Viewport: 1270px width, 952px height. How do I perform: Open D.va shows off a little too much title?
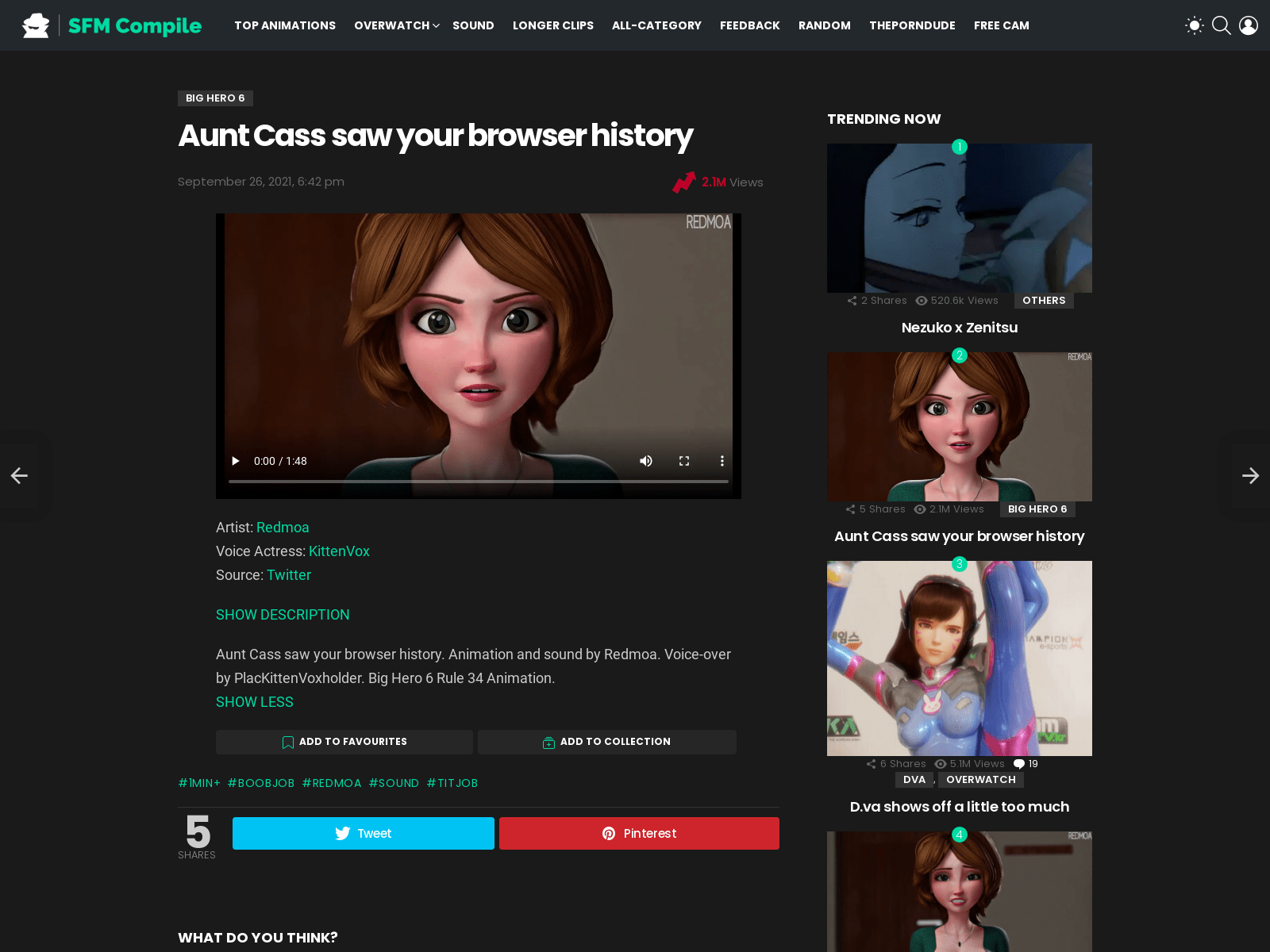[x=960, y=807]
